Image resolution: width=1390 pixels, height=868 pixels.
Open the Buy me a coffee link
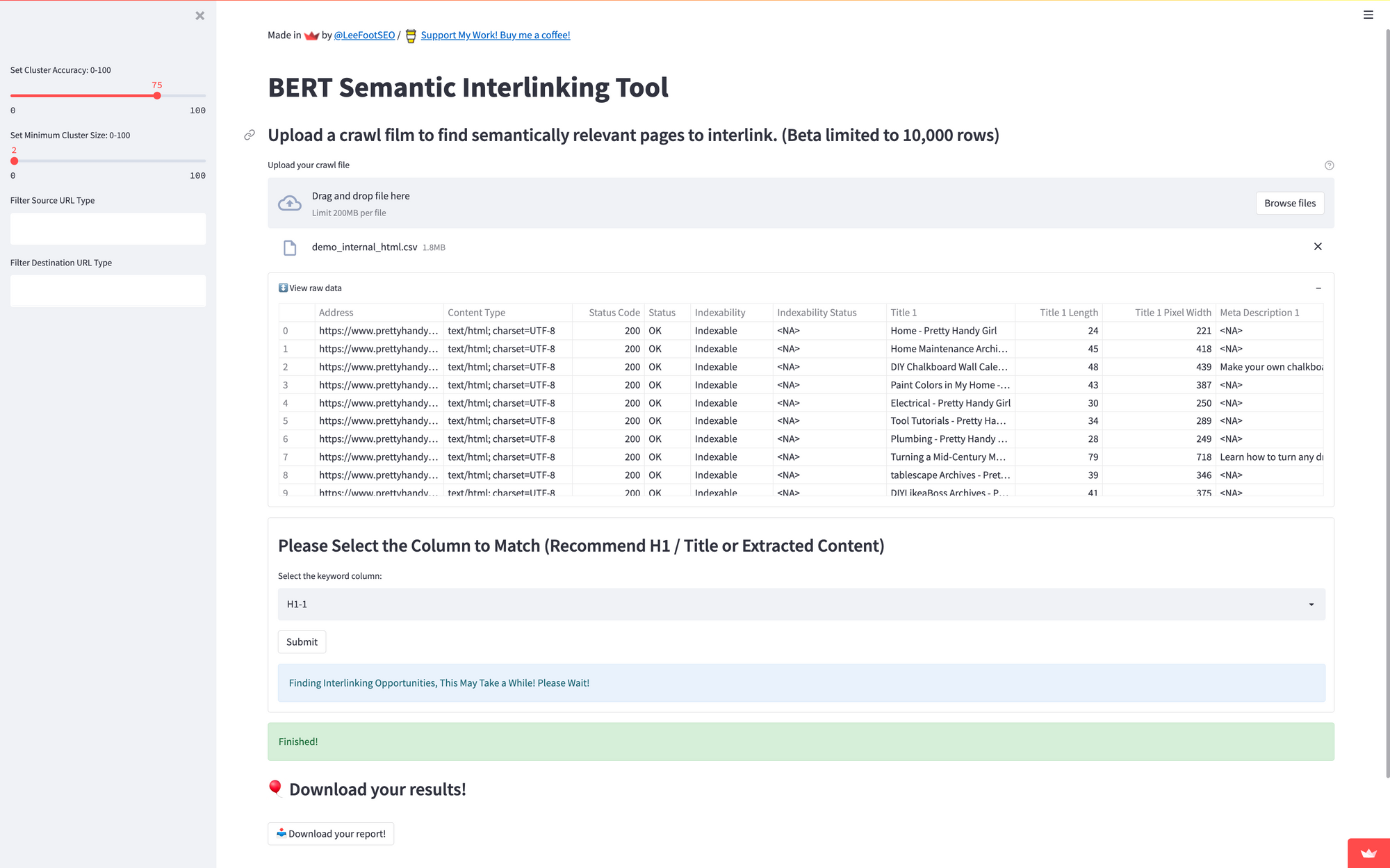[495, 35]
